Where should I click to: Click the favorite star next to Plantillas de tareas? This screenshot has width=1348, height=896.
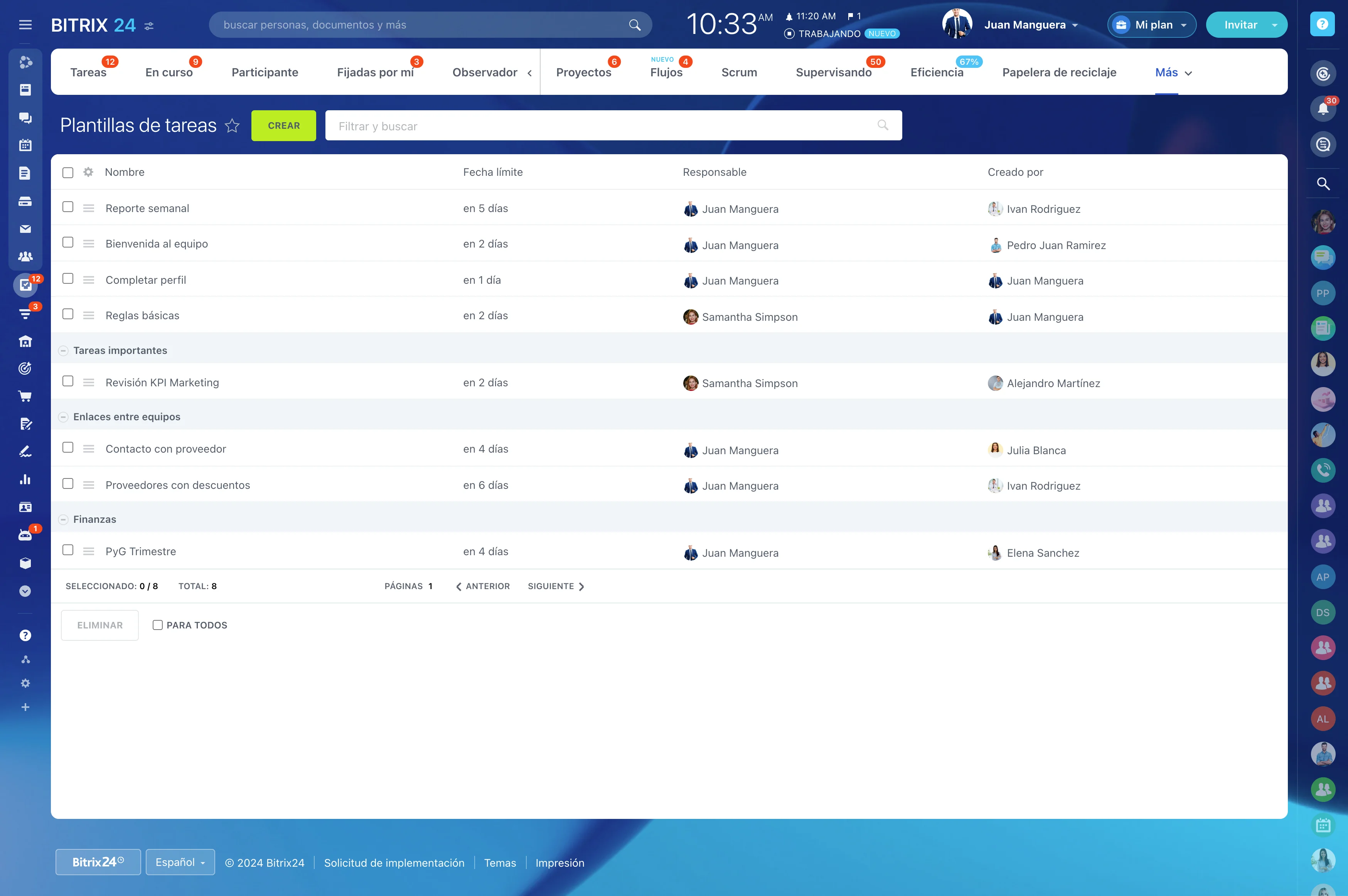(232, 126)
